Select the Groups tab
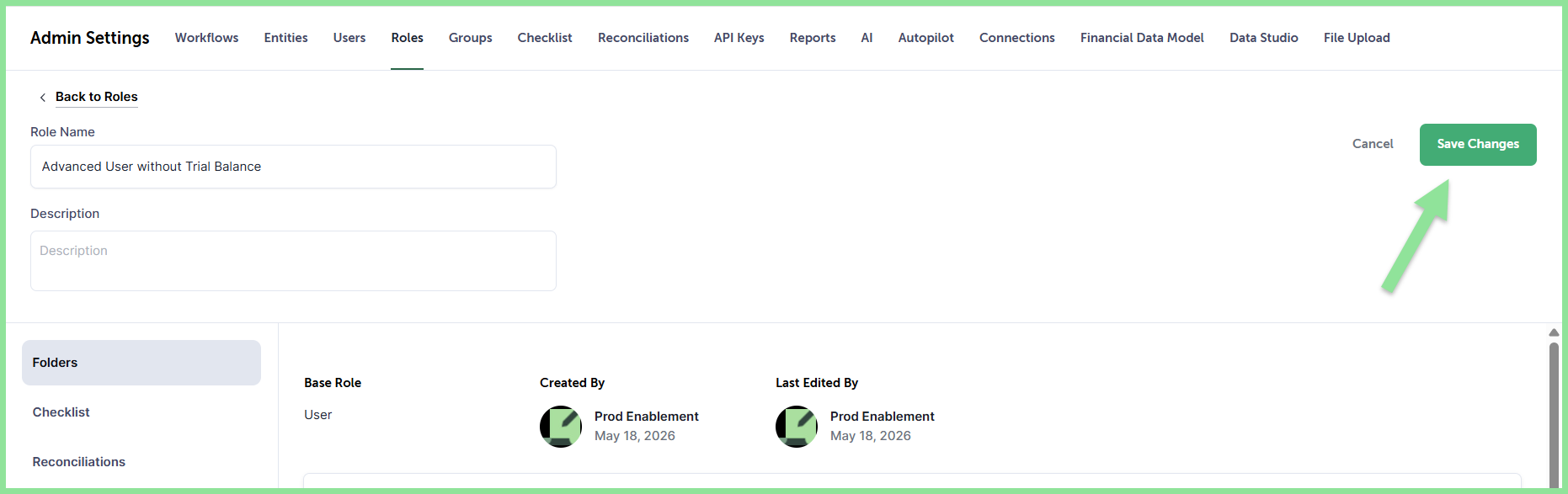Image resolution: width=1568 pixels, height=494 pixels. pyautogui.click(x=470, y=38)
